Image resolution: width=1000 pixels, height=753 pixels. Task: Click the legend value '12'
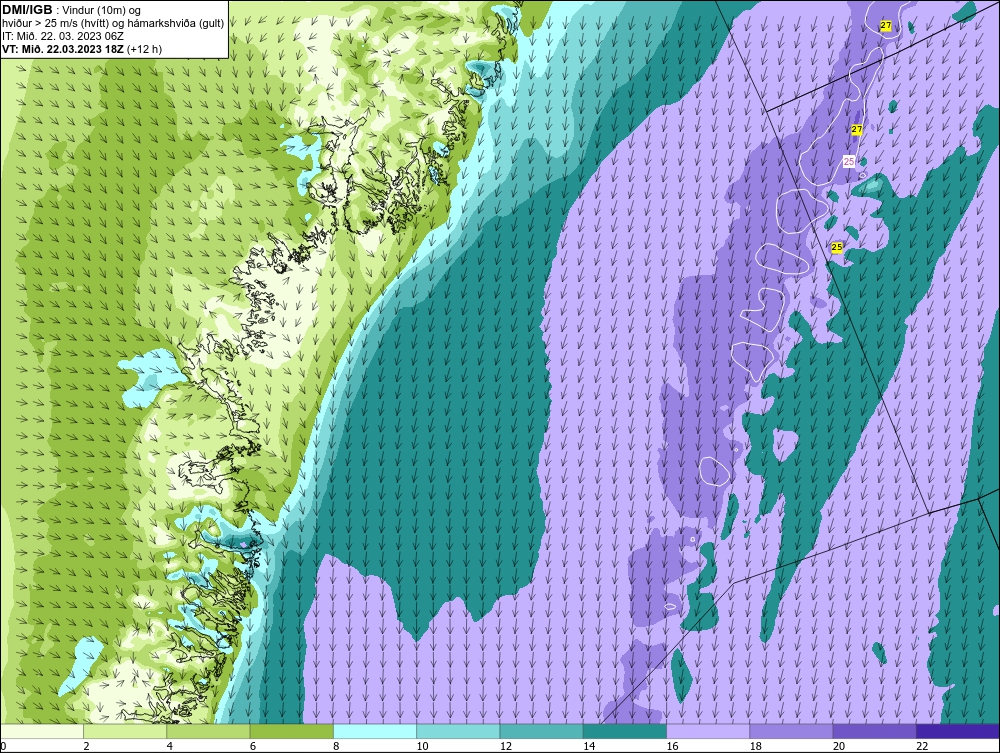click(506, 747)
